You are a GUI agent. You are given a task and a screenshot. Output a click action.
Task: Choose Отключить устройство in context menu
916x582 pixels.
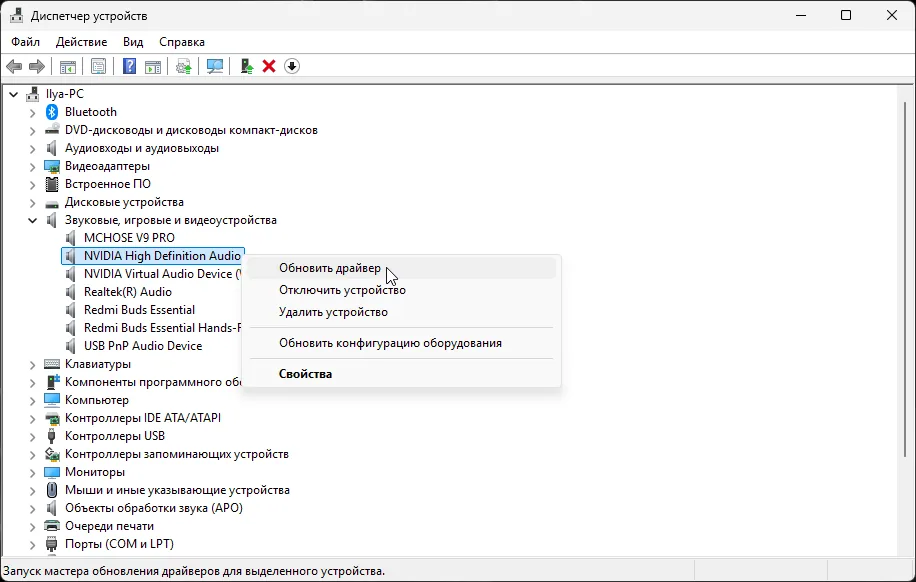coord(401,290)
